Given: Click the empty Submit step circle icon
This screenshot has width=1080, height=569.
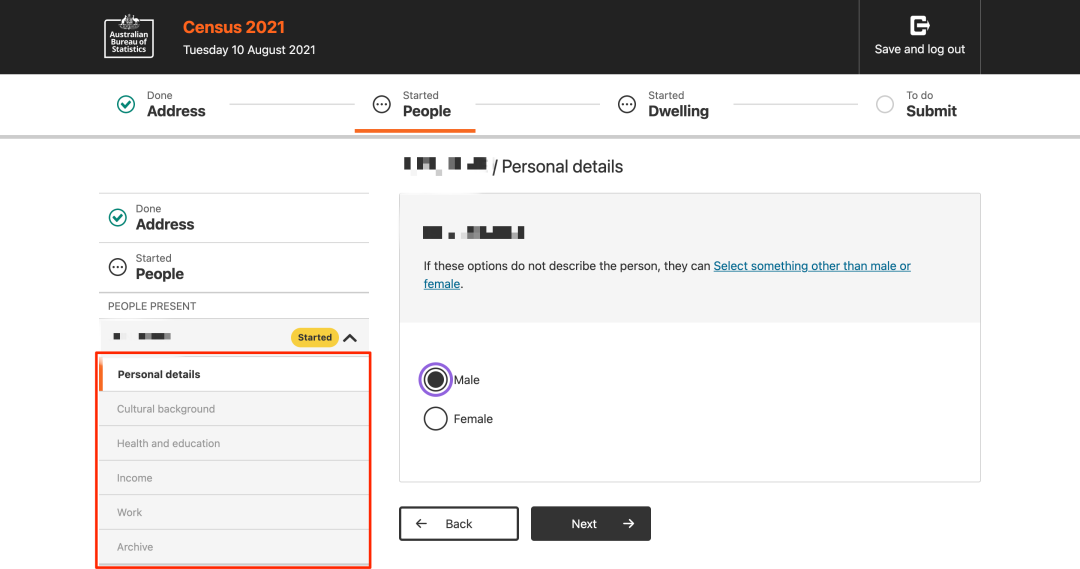Looking at the screenshot, I should (x=884, y=104).
